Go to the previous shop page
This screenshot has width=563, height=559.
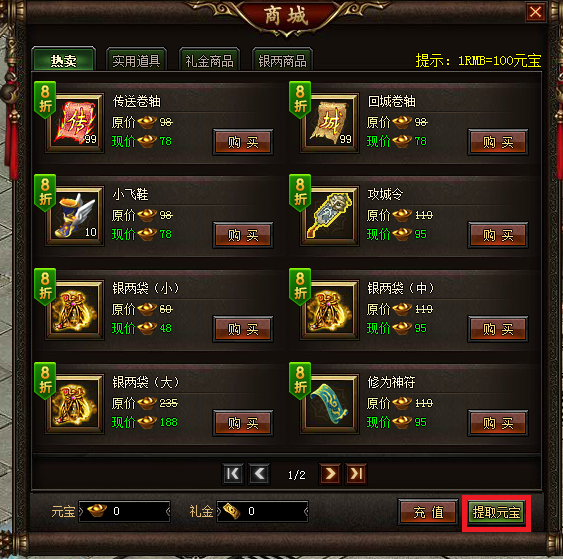tap(259, 474)
